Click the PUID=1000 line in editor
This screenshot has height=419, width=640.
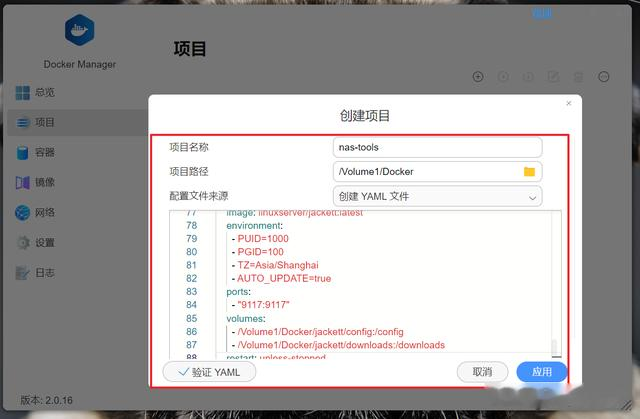pos(263,239)
